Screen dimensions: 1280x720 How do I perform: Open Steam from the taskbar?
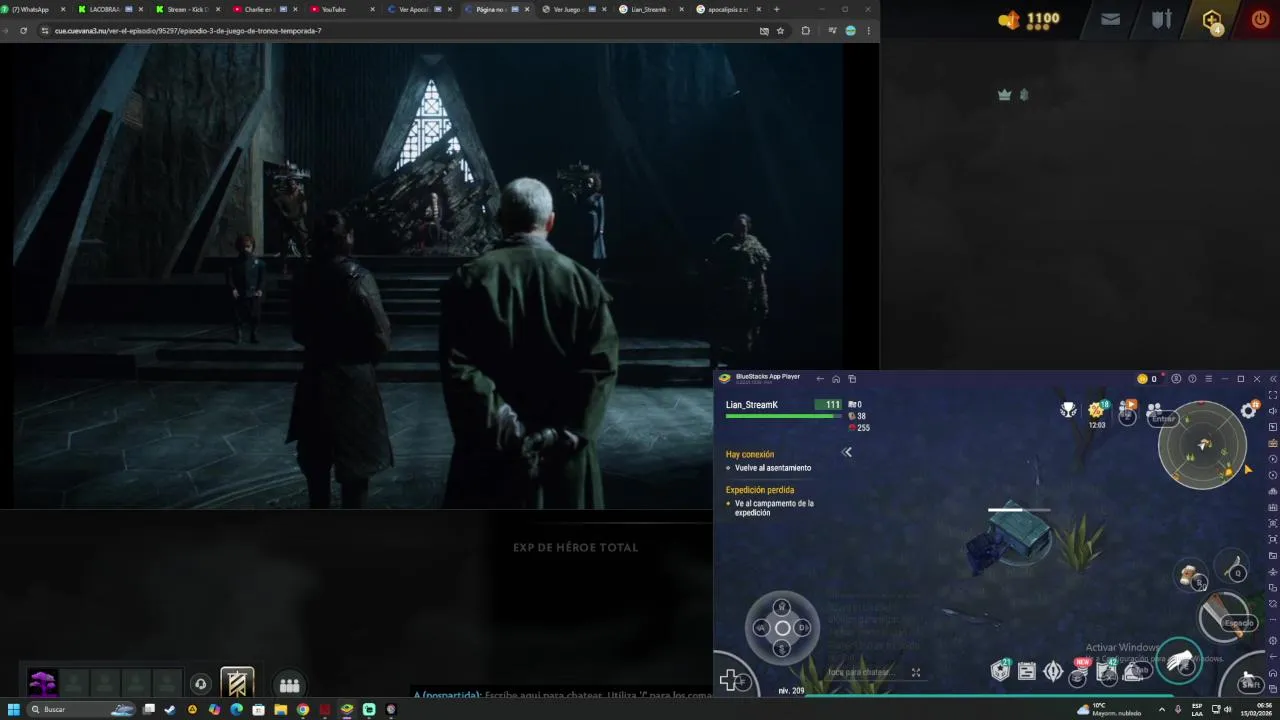[x=170, y=710]
